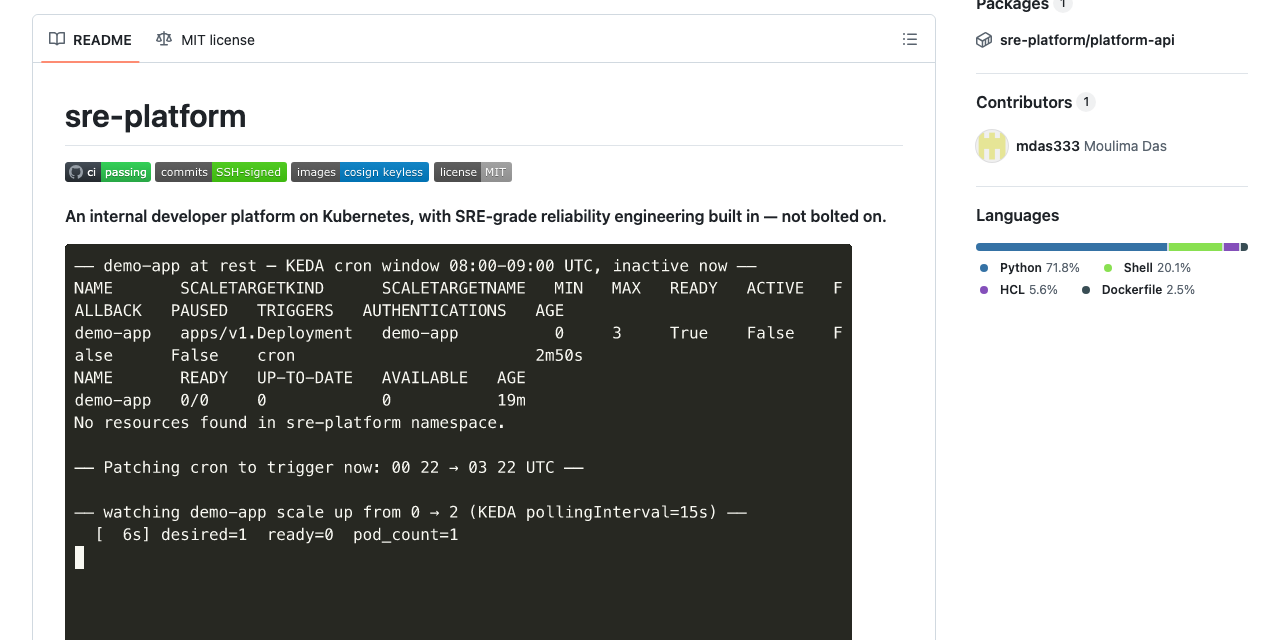The height and width of the screenshot is (640, 1280).
Task: Click the book icon beside README
Action: point(57,39)
